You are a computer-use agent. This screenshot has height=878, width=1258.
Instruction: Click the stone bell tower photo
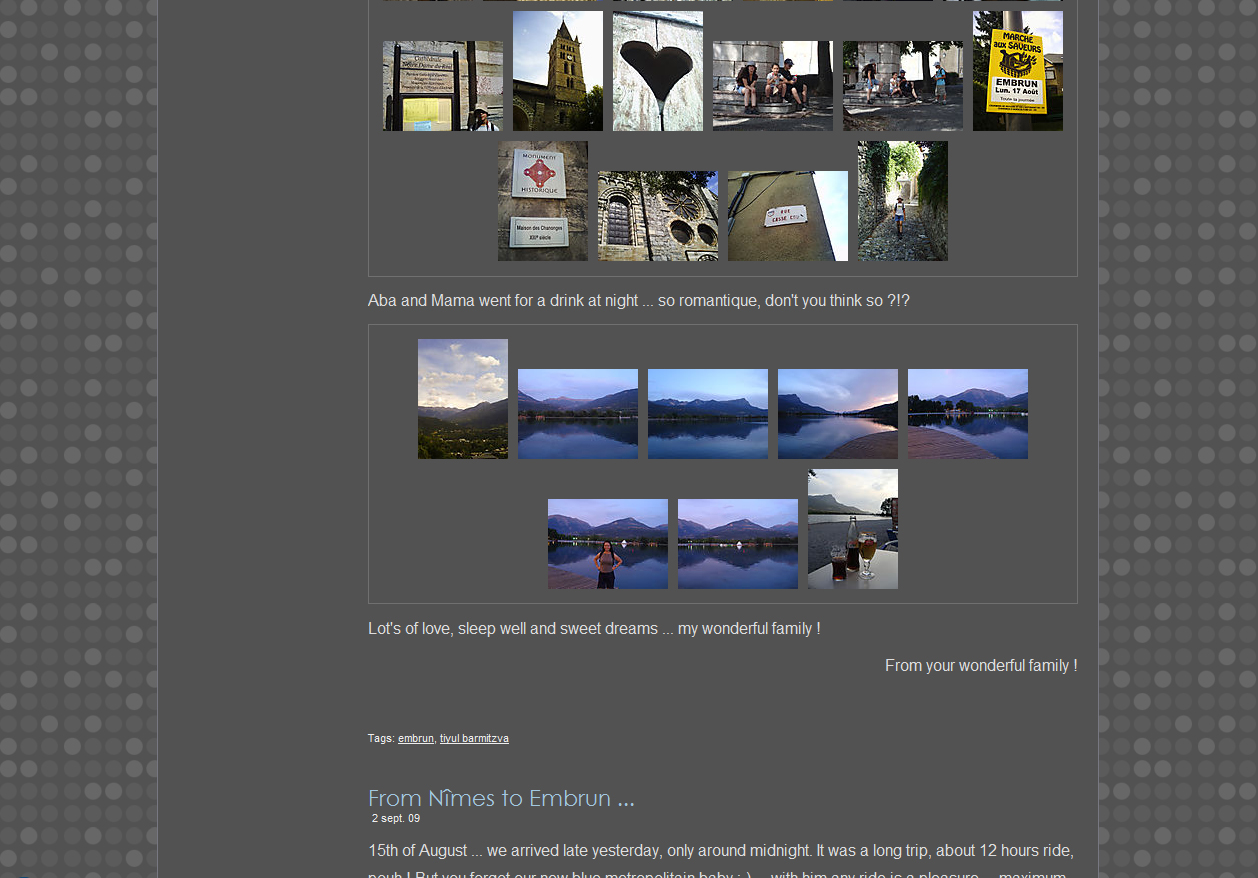click(557, 71)
